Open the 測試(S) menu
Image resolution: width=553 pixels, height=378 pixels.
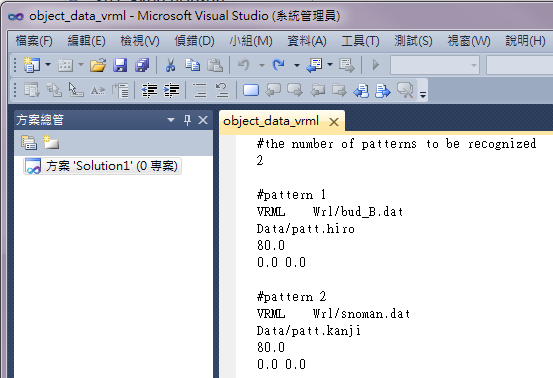pyautogui.click(x=413, y=41)
